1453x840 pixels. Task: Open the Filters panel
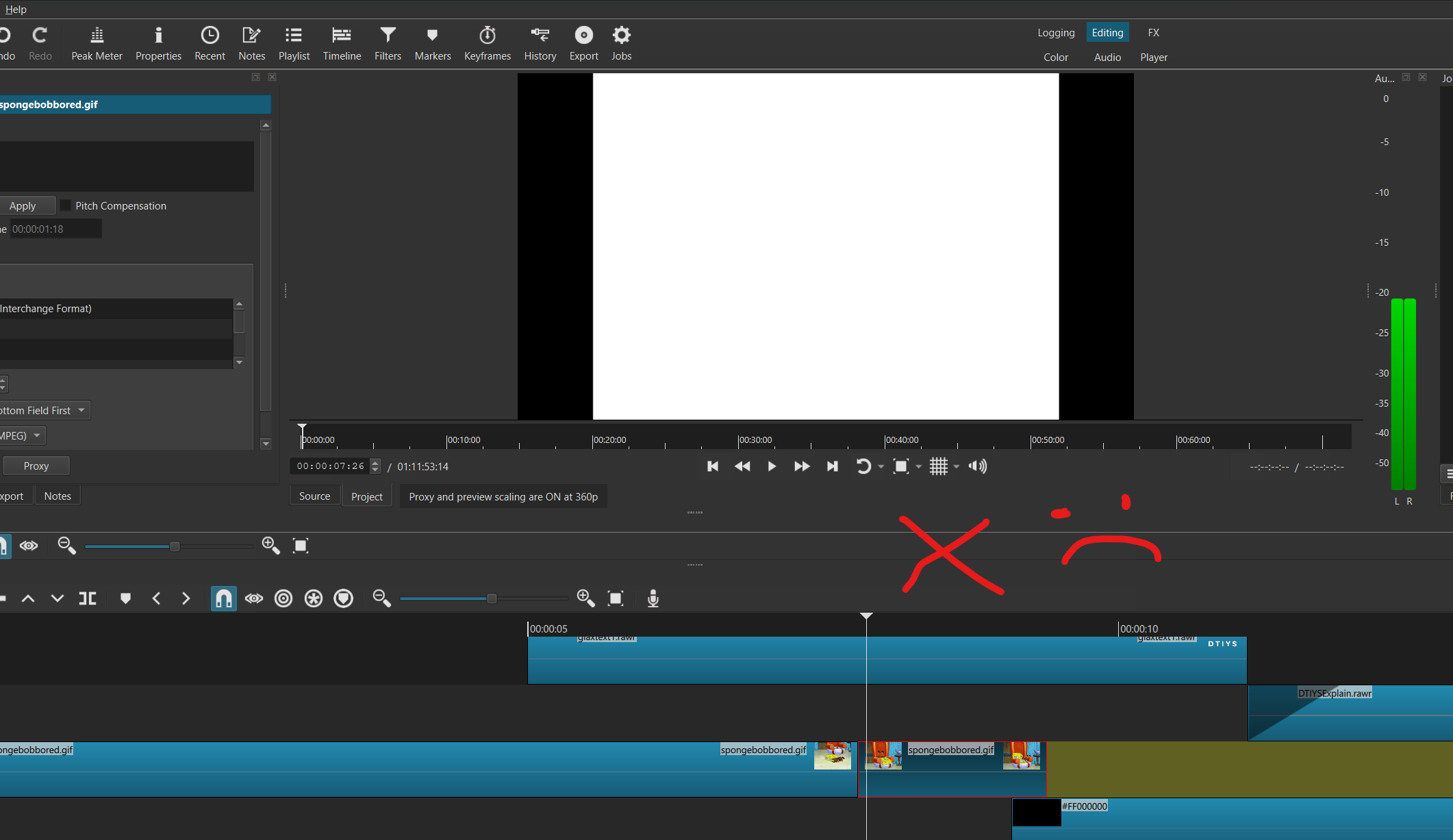388,42
